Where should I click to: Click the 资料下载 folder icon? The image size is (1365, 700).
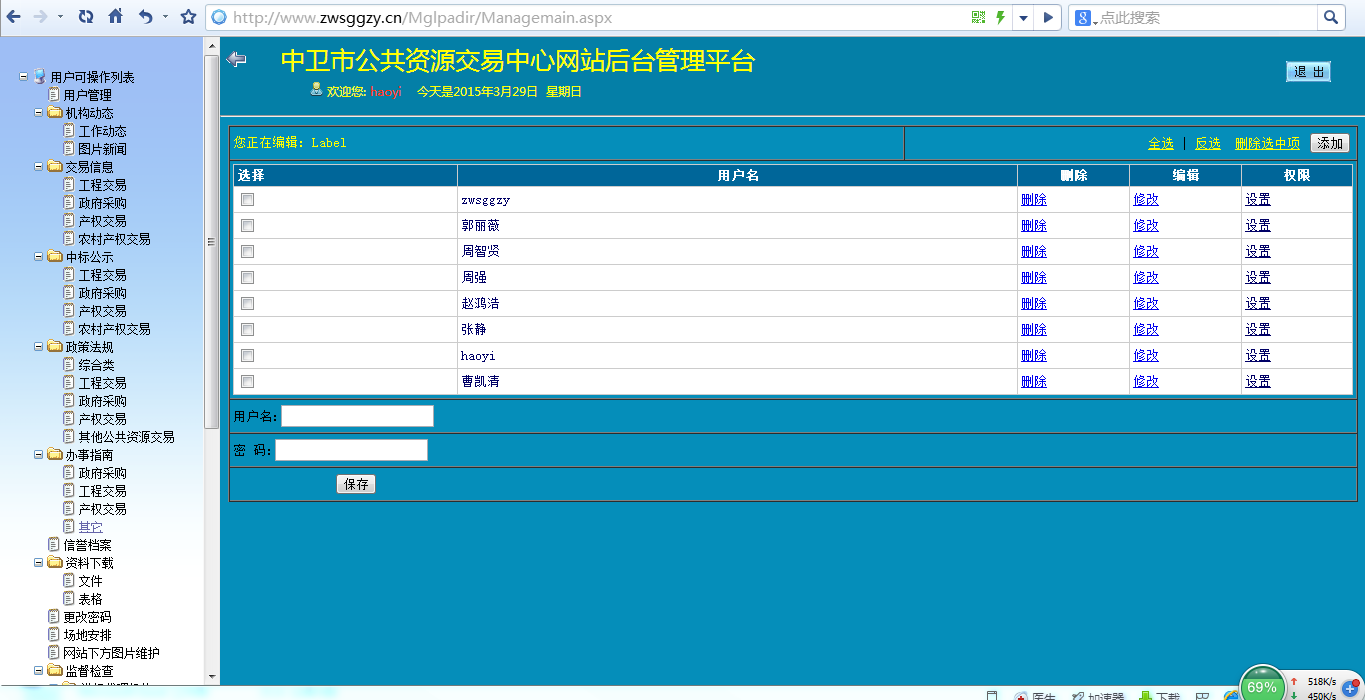point(55,563)
